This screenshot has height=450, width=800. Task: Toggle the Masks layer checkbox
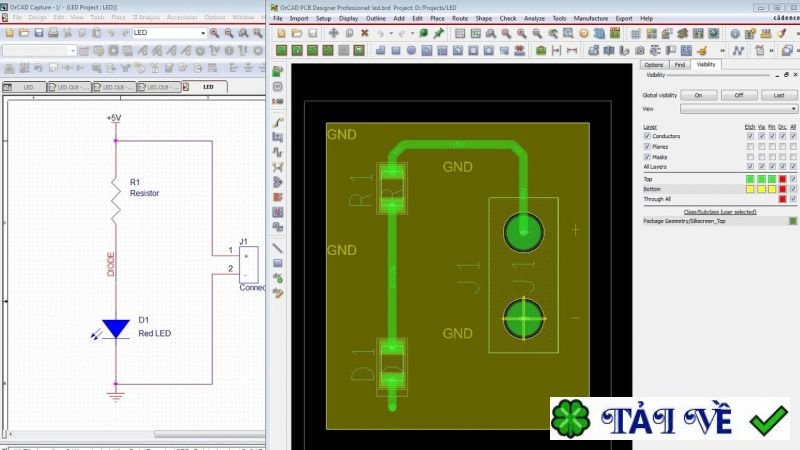point(647,157)
